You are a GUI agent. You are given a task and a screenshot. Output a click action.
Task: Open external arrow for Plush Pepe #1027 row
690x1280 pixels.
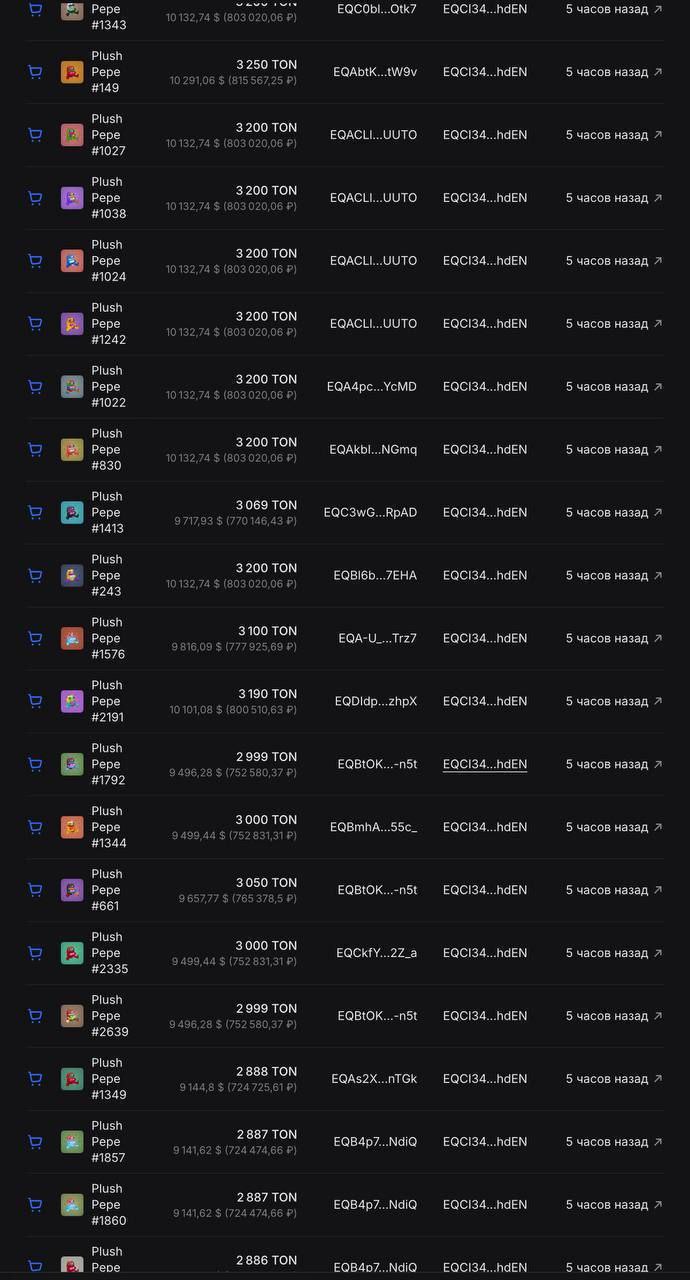coord(658,135)
